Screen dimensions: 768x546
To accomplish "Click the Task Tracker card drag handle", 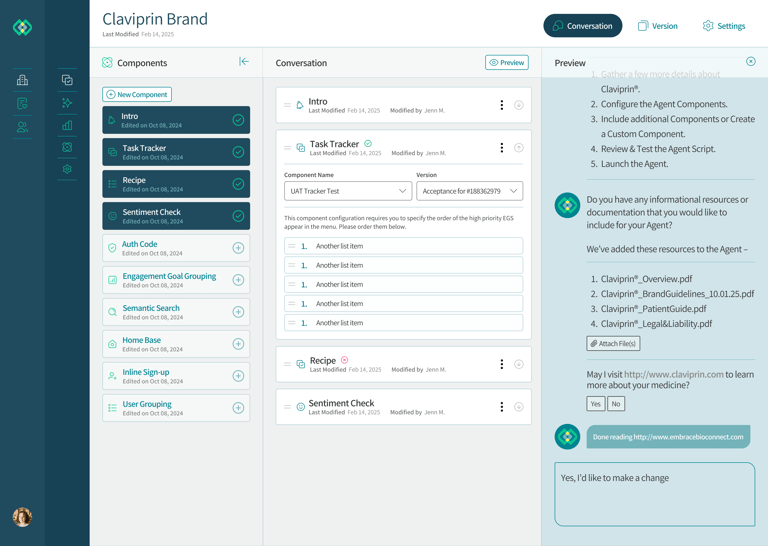I will pyautogui.click(x=288, y=147).
